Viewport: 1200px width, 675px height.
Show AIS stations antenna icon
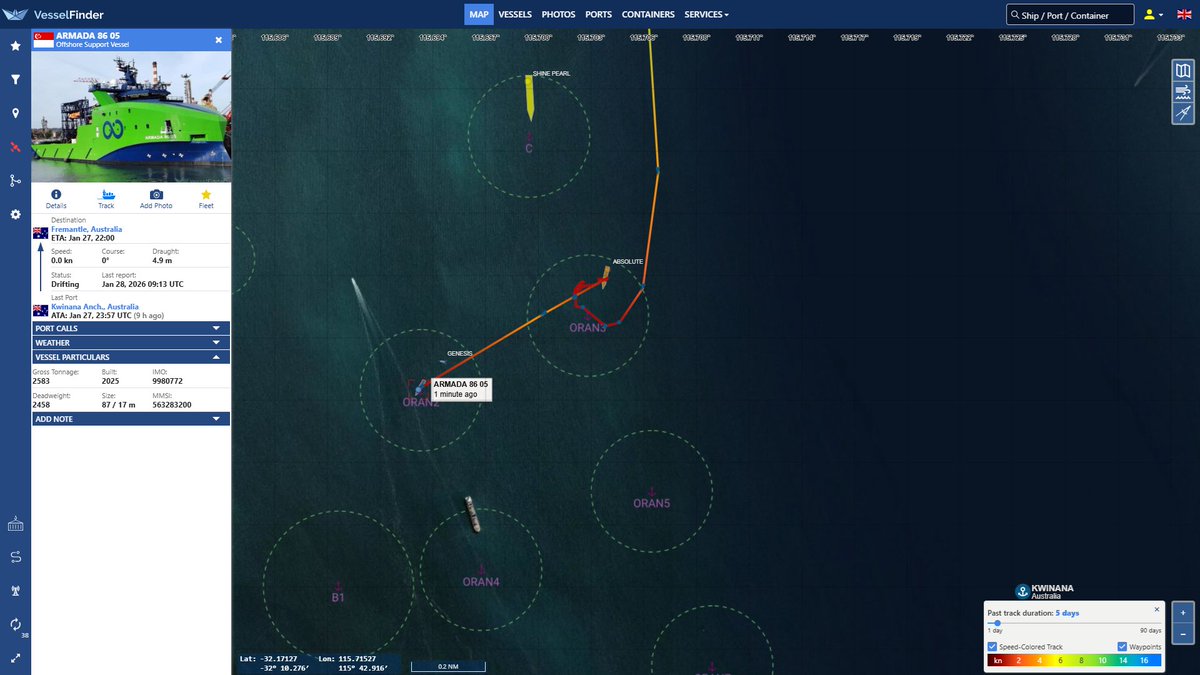click(x=15, y=591)
